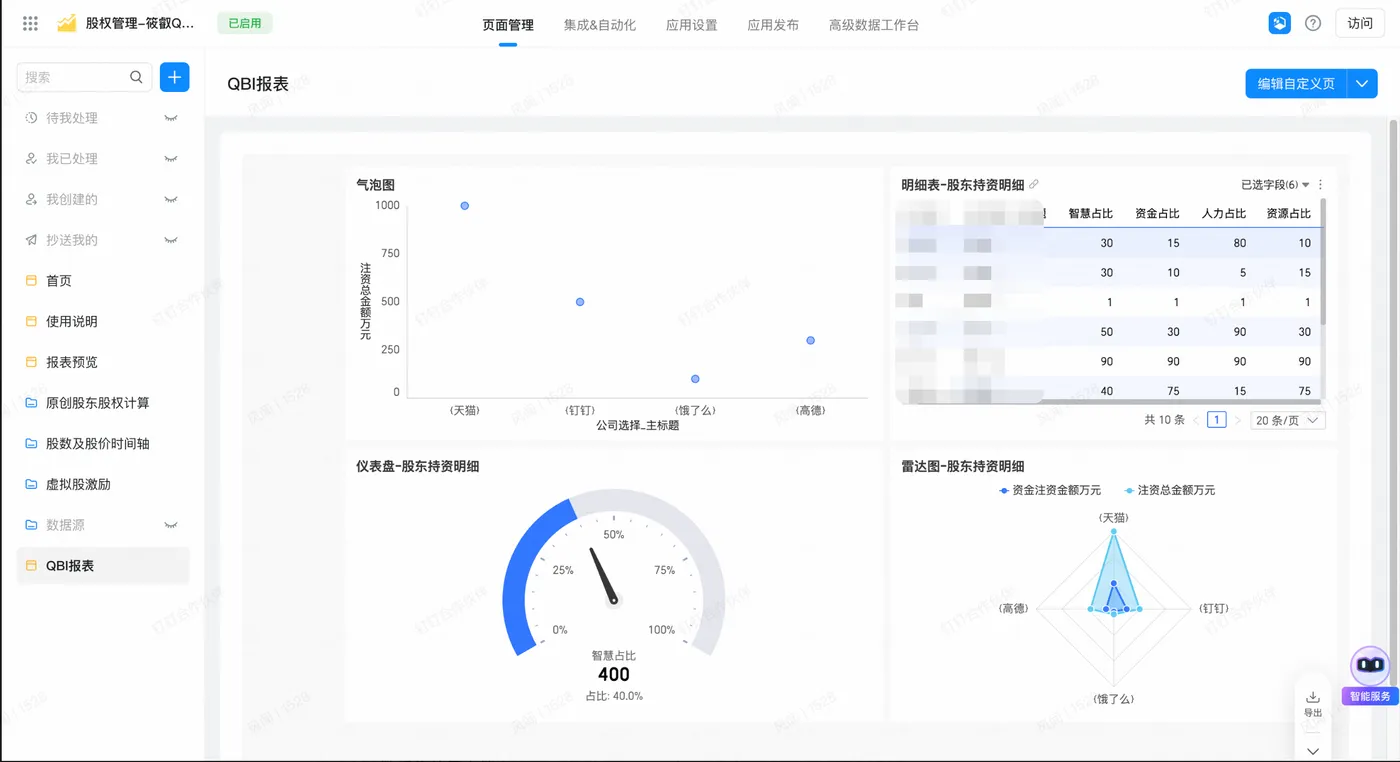Screen dimensions: 1400x762
Task: Open 抄送我的 in the sidebar
Action: coord(71,240)
